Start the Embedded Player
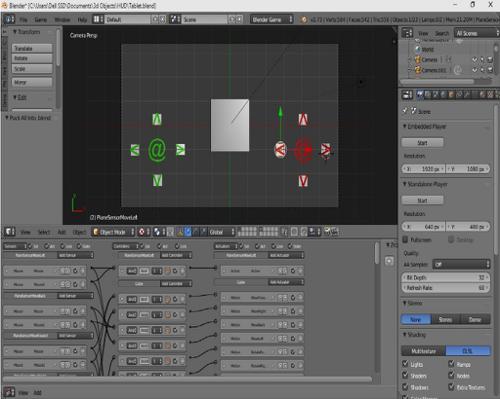Screen dimensions: 500x399 coord(422,143)
